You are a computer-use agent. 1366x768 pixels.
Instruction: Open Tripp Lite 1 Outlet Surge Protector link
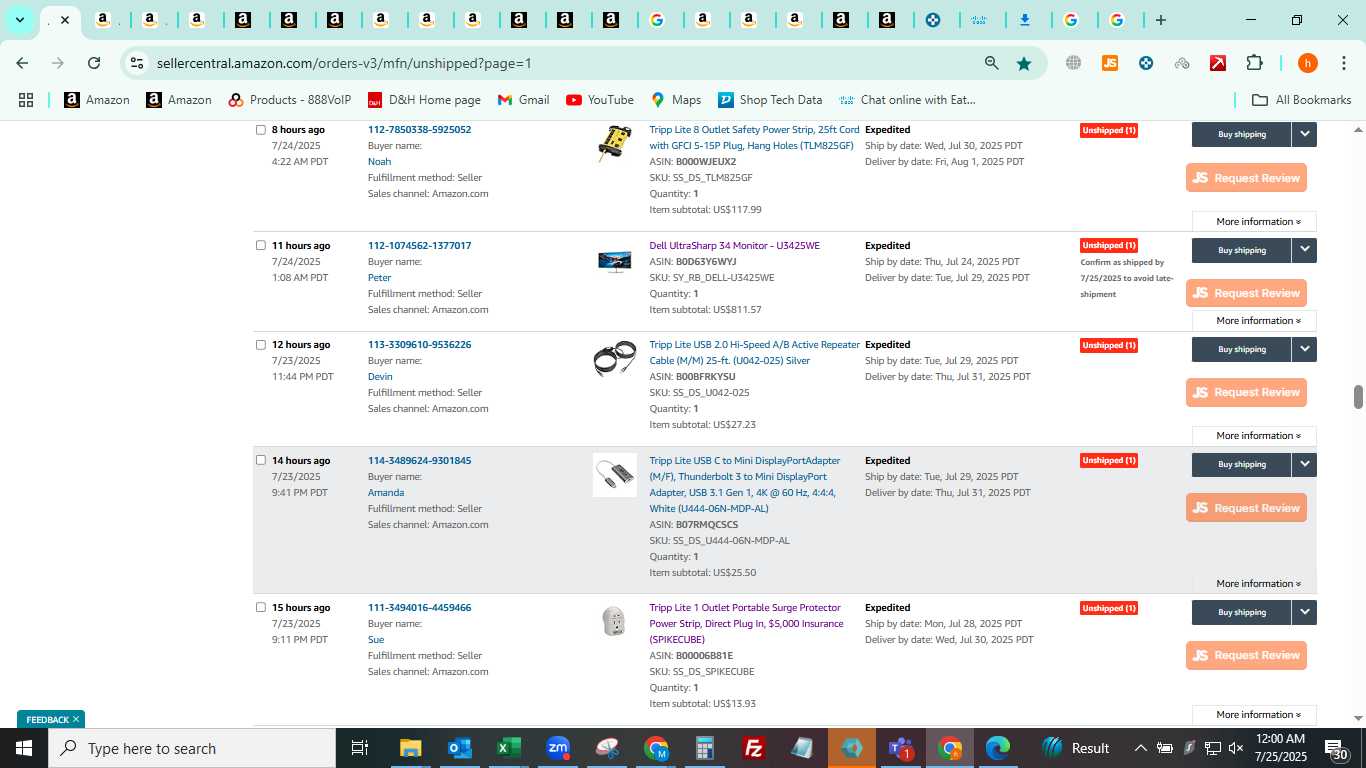746,624
